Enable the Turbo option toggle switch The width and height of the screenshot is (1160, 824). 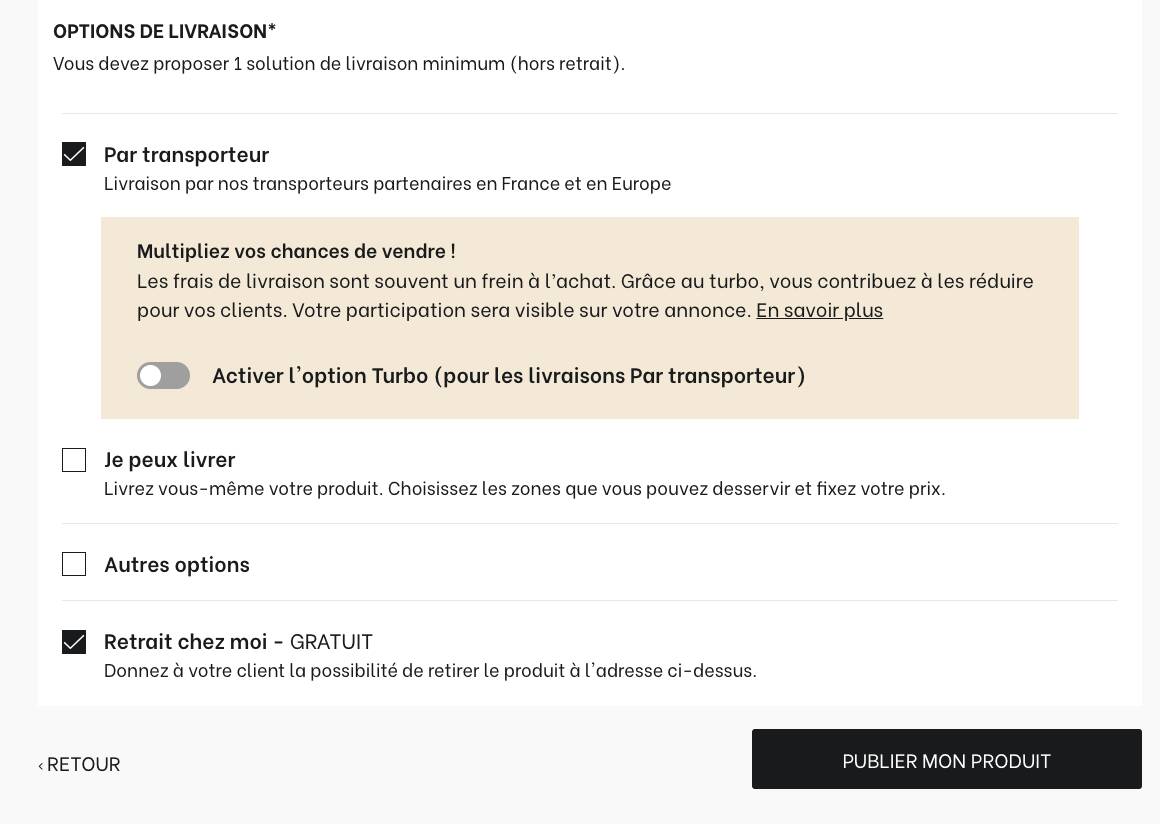click(164, 375)
